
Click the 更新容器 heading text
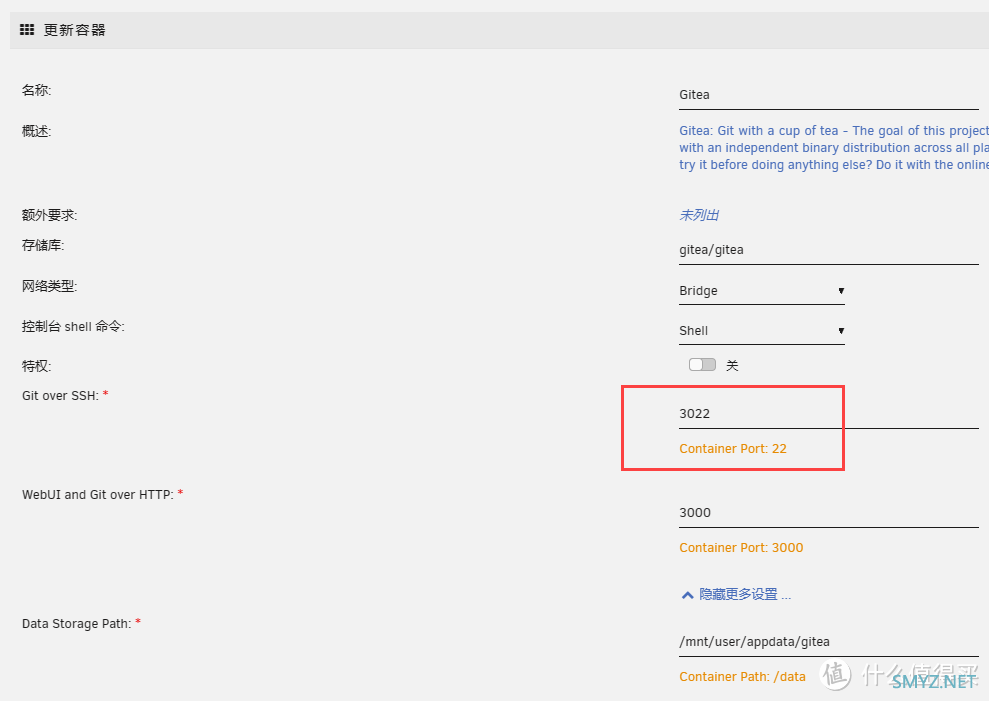tap(74, 30)
